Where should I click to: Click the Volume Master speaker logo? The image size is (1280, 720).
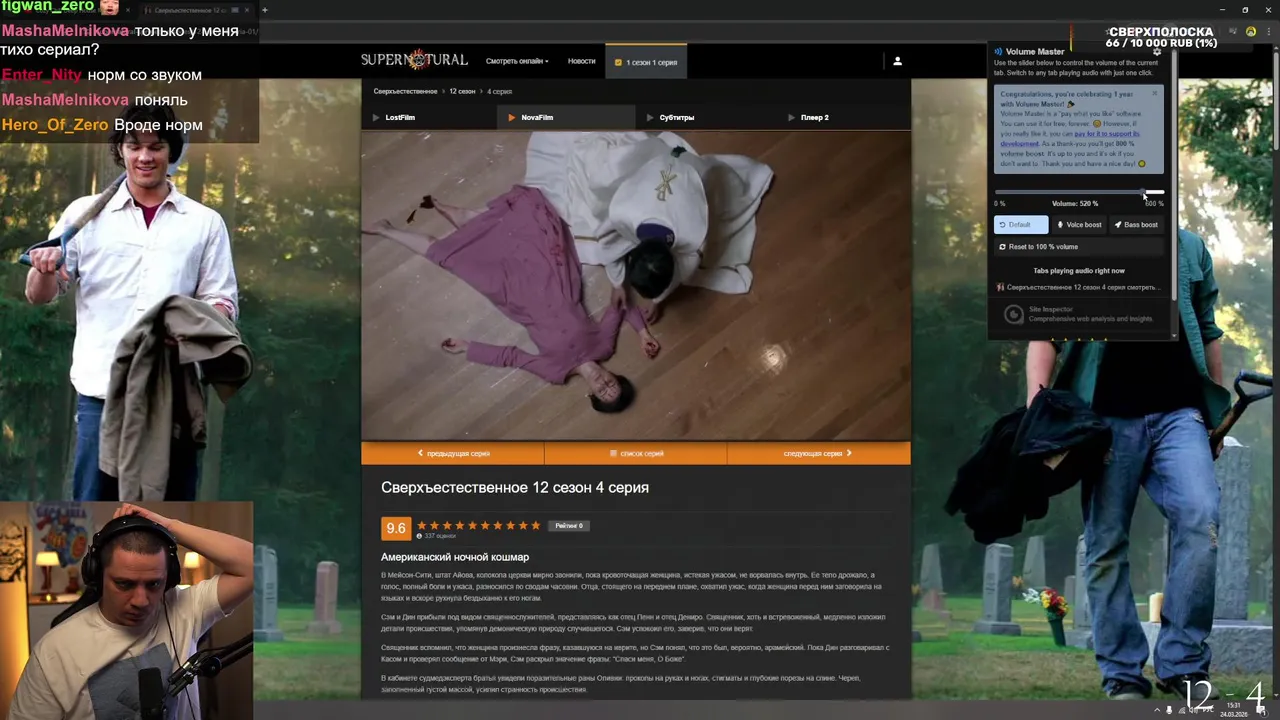pos(998,51)
